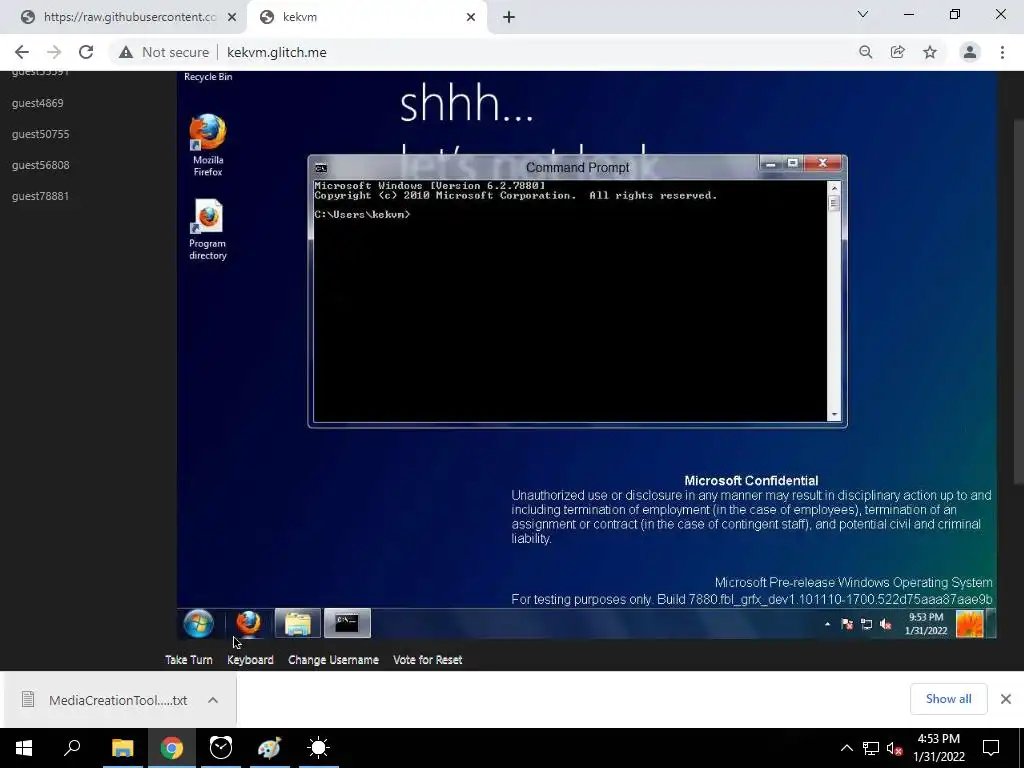The height and width of the screenshot is (768, 1024).
Task: Click muted volume icon in VM tray
Action: click(886, 624)
